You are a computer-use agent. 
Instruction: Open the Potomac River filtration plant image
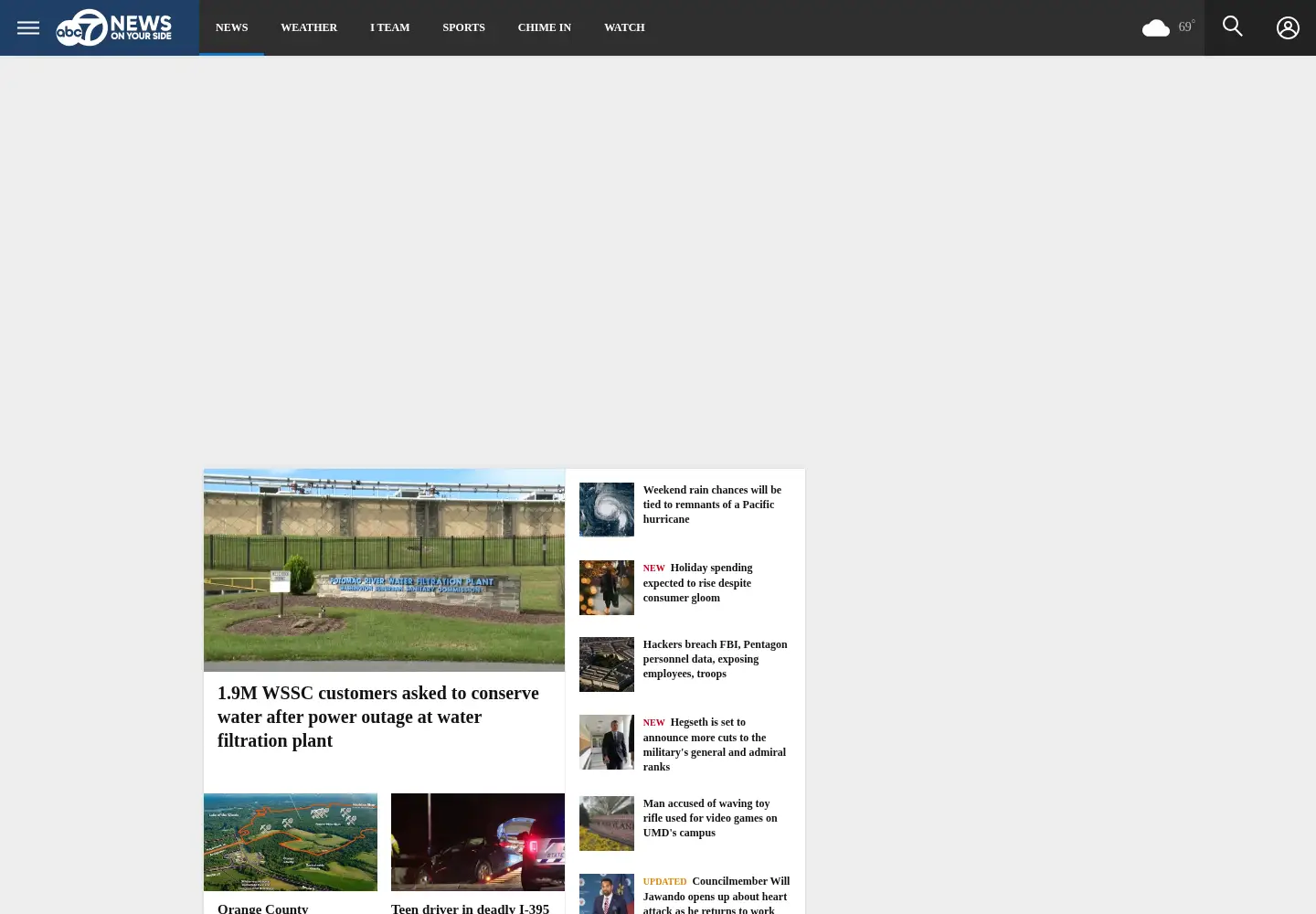tap(384, 570)
